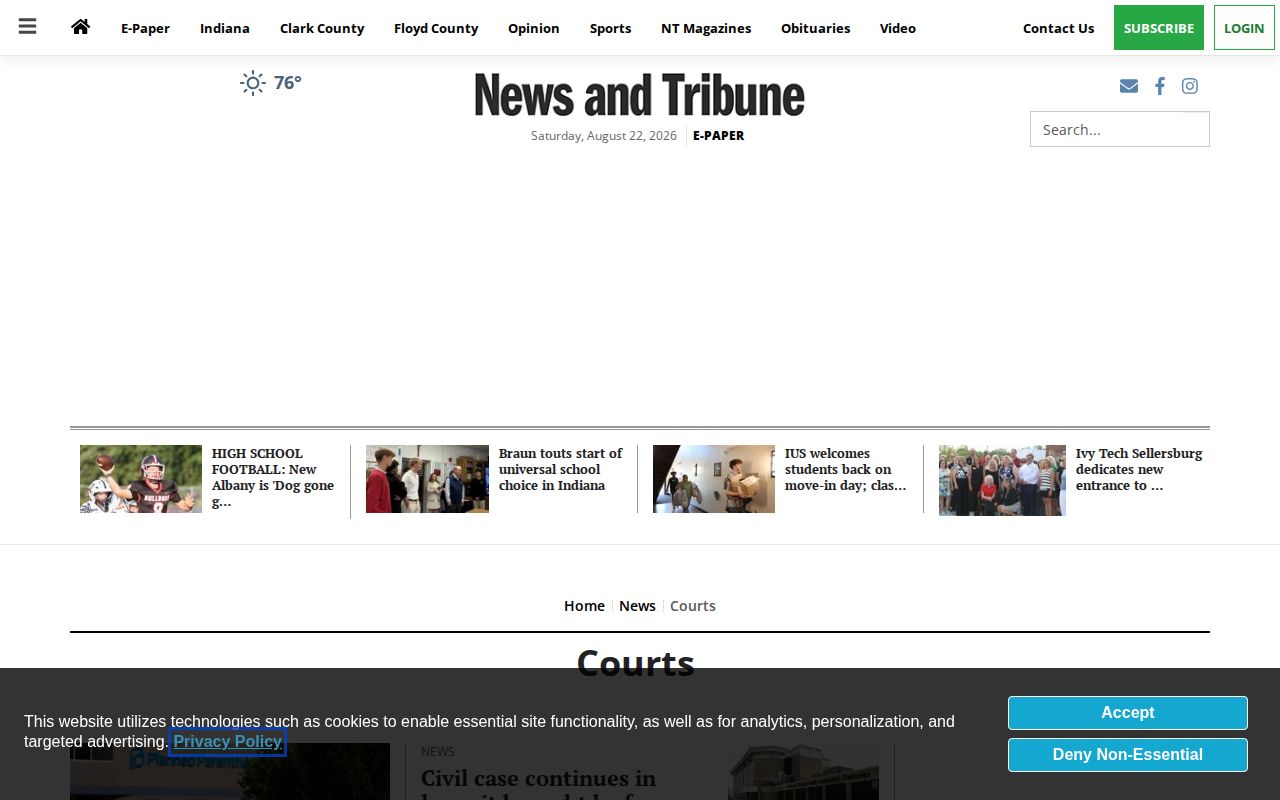Accept cookies in the consent banner
The height and width of the screenshot is (800, 1280).
pyautogui.click(x=1128, y=713)
